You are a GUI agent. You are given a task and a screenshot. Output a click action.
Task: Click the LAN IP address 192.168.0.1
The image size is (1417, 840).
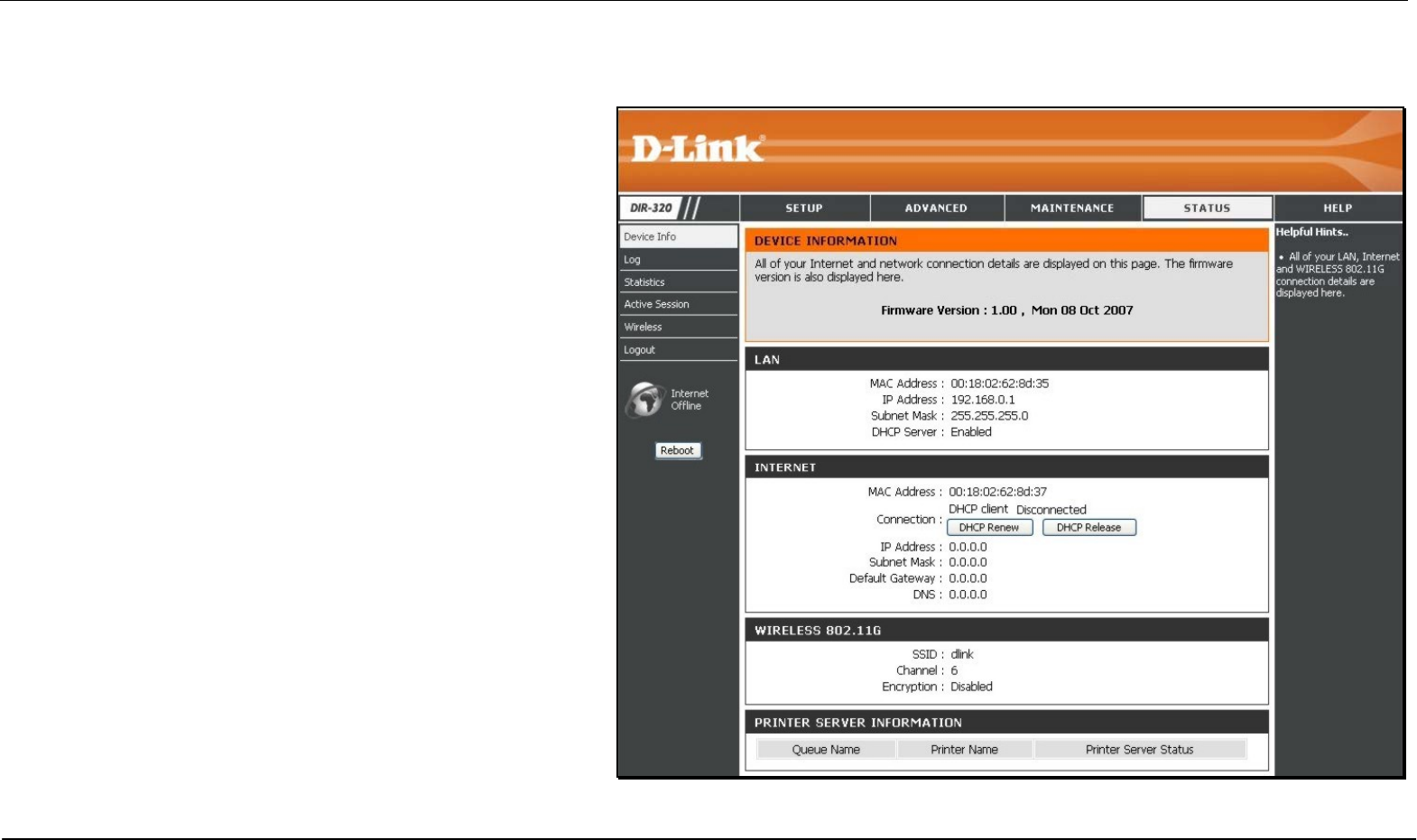tap(983, 400)
